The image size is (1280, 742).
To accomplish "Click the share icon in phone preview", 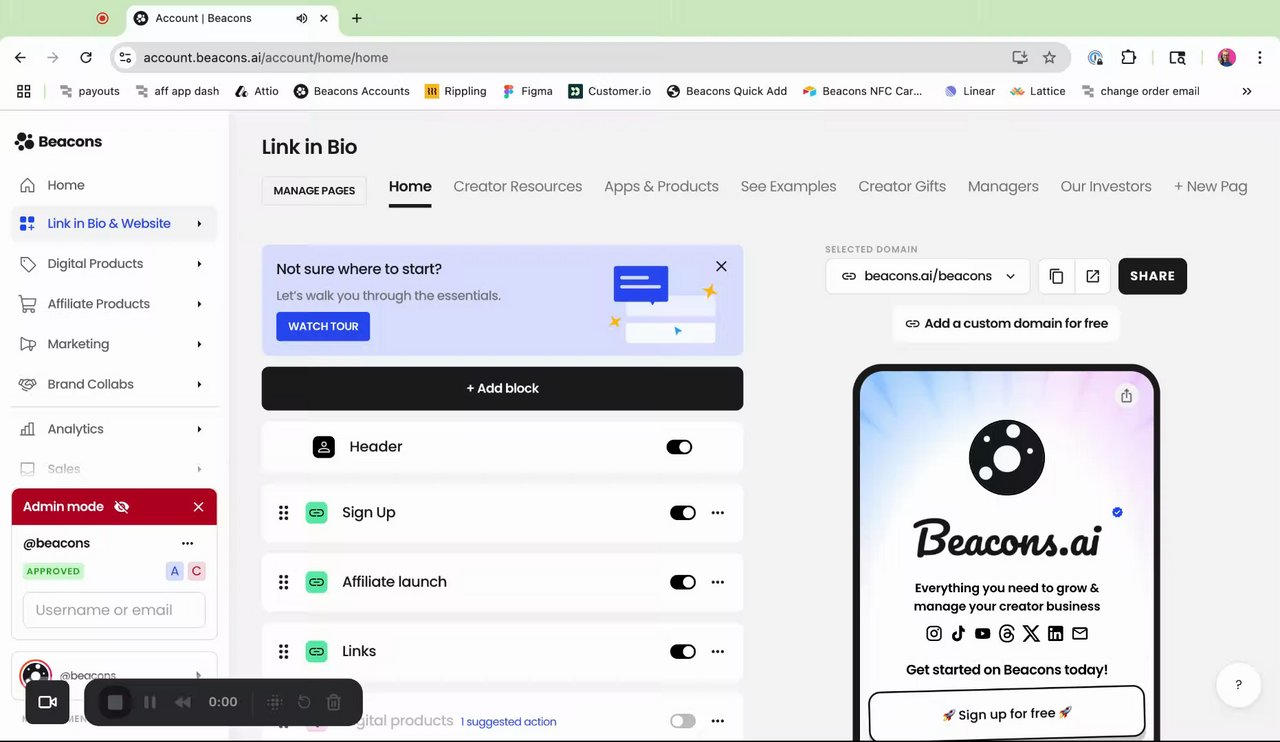I will 1127,395.
